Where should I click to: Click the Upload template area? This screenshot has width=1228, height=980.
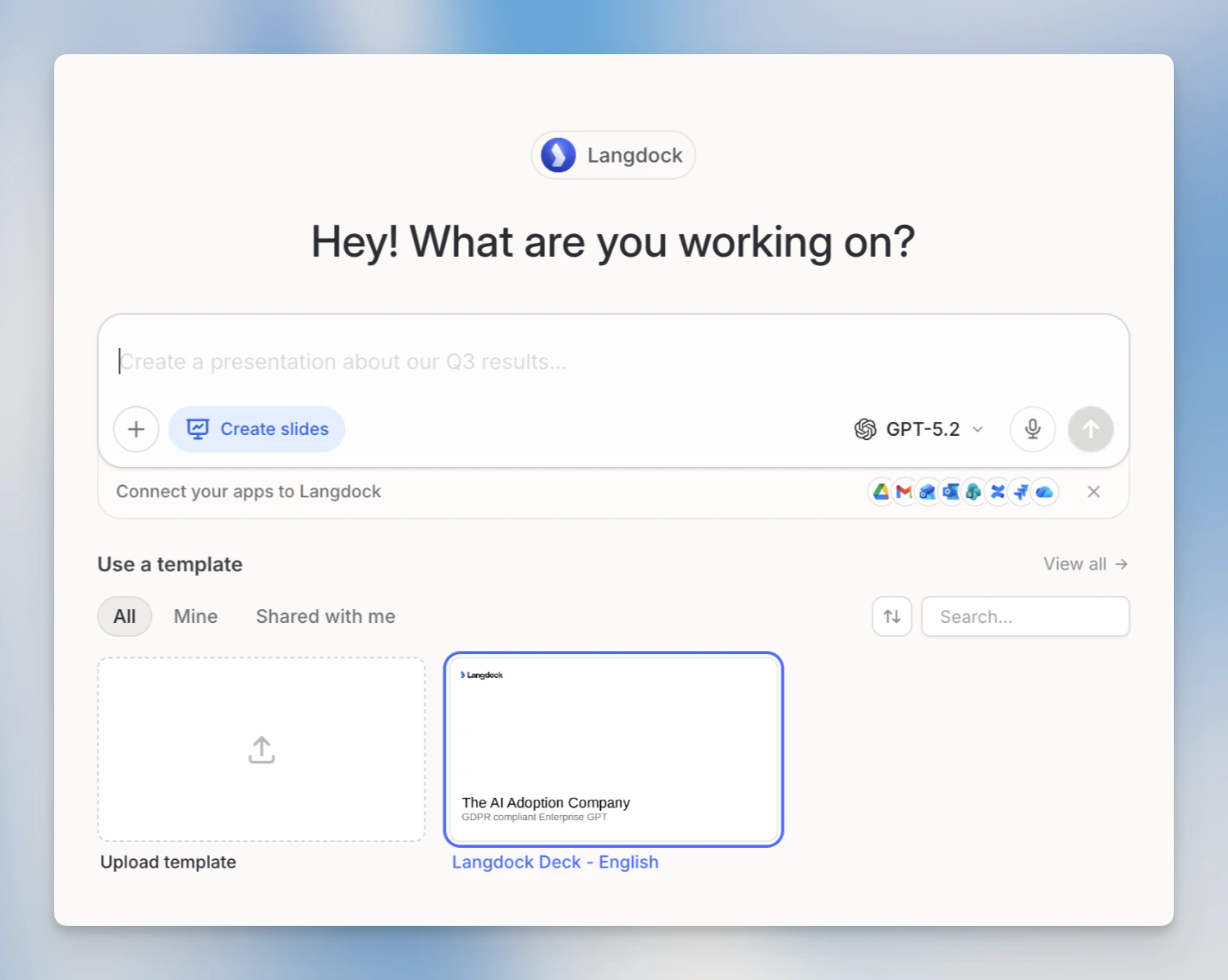pyautogui.click(x=261, y=749)
